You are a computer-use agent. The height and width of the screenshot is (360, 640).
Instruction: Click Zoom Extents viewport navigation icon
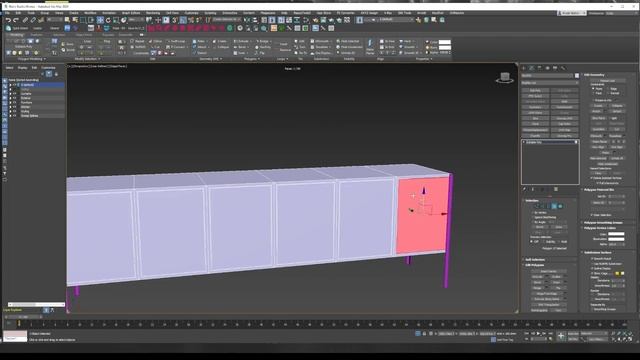pos(625,333)
